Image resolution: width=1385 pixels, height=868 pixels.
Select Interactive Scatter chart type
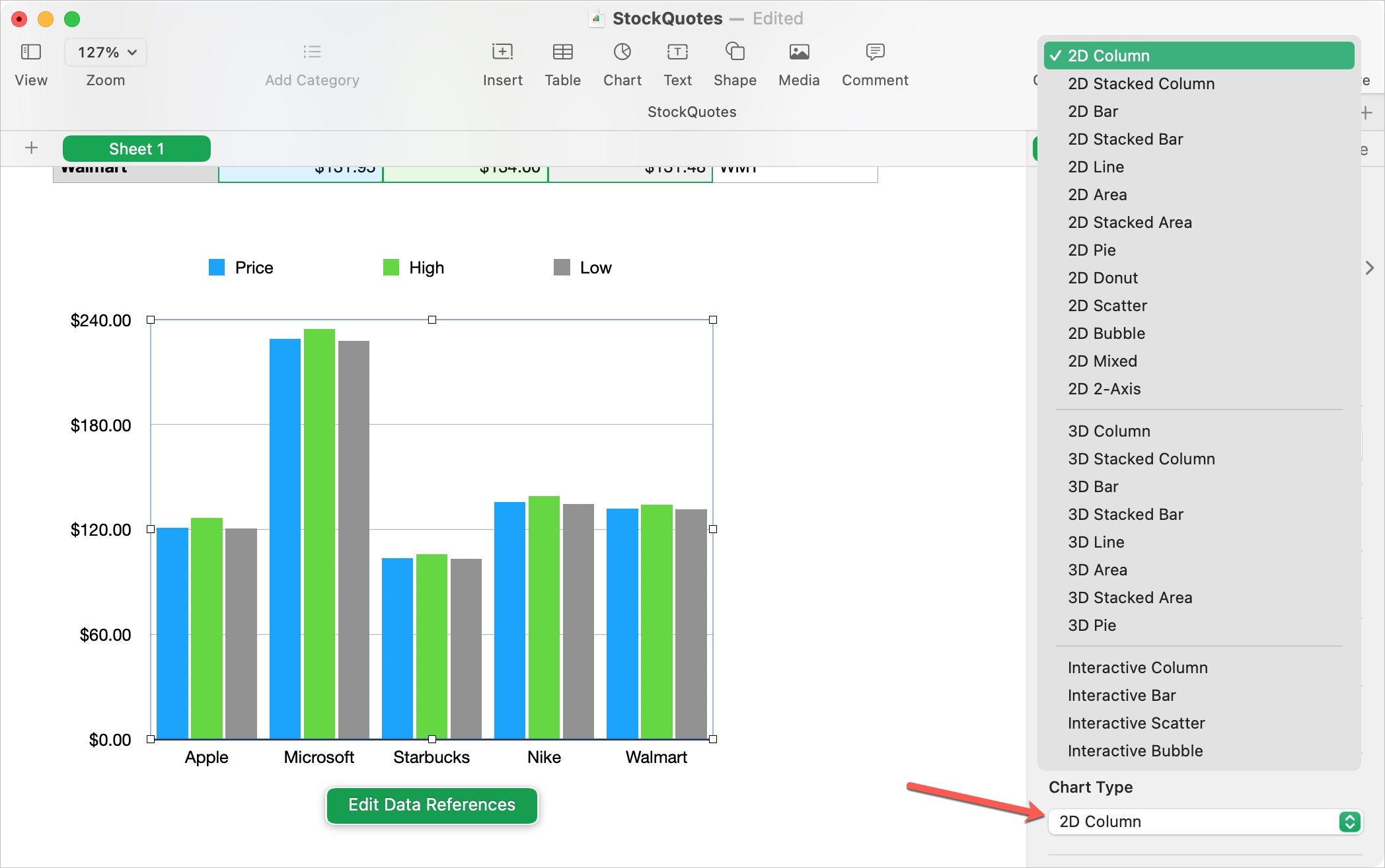point(1199,723)
